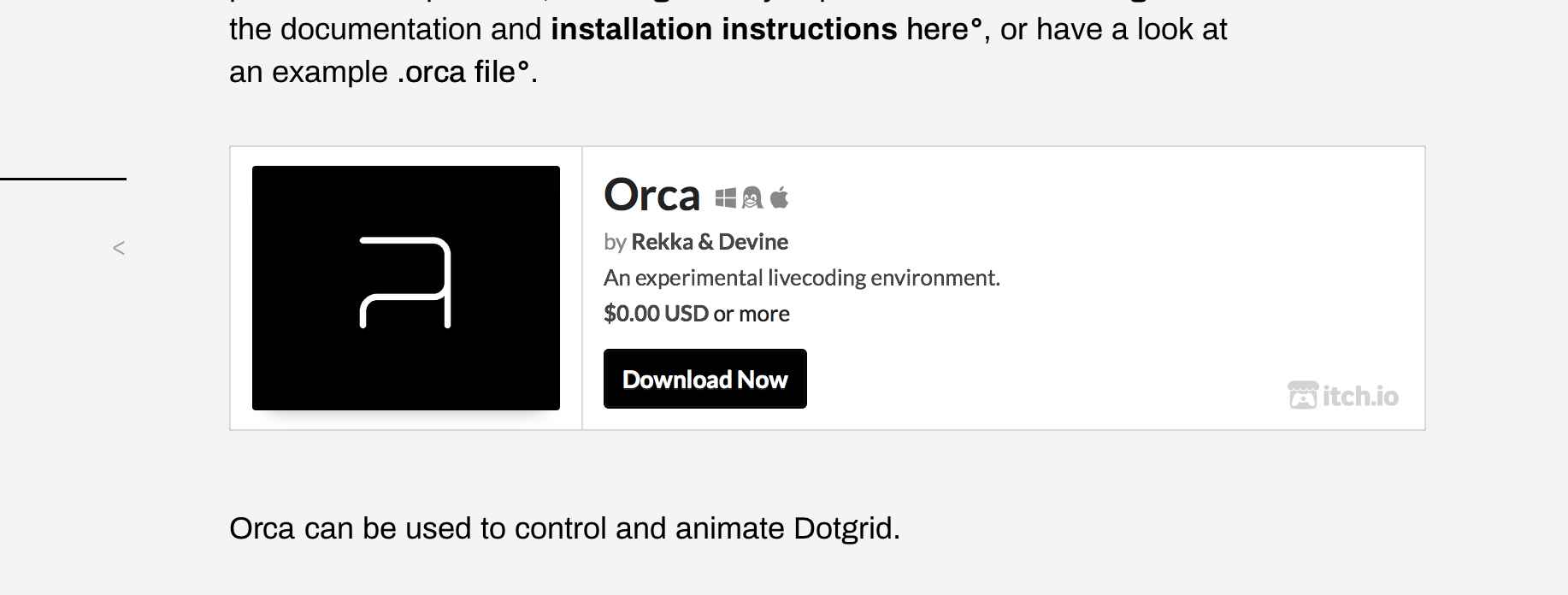
Task: Click the $0.00 USD or more price
Action: tap(697, 314)
